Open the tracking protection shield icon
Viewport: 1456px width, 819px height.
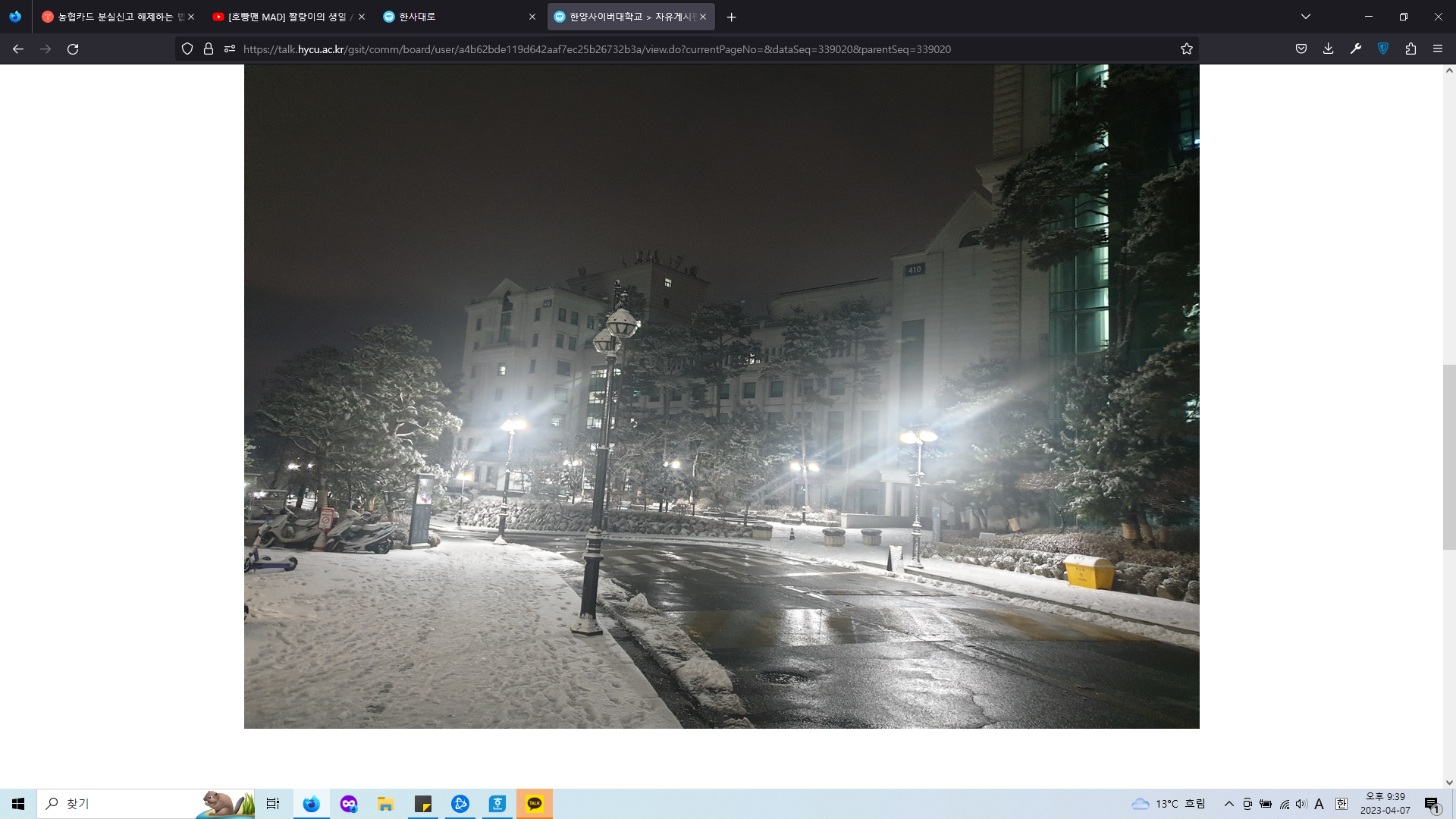[x=187, y=49]
